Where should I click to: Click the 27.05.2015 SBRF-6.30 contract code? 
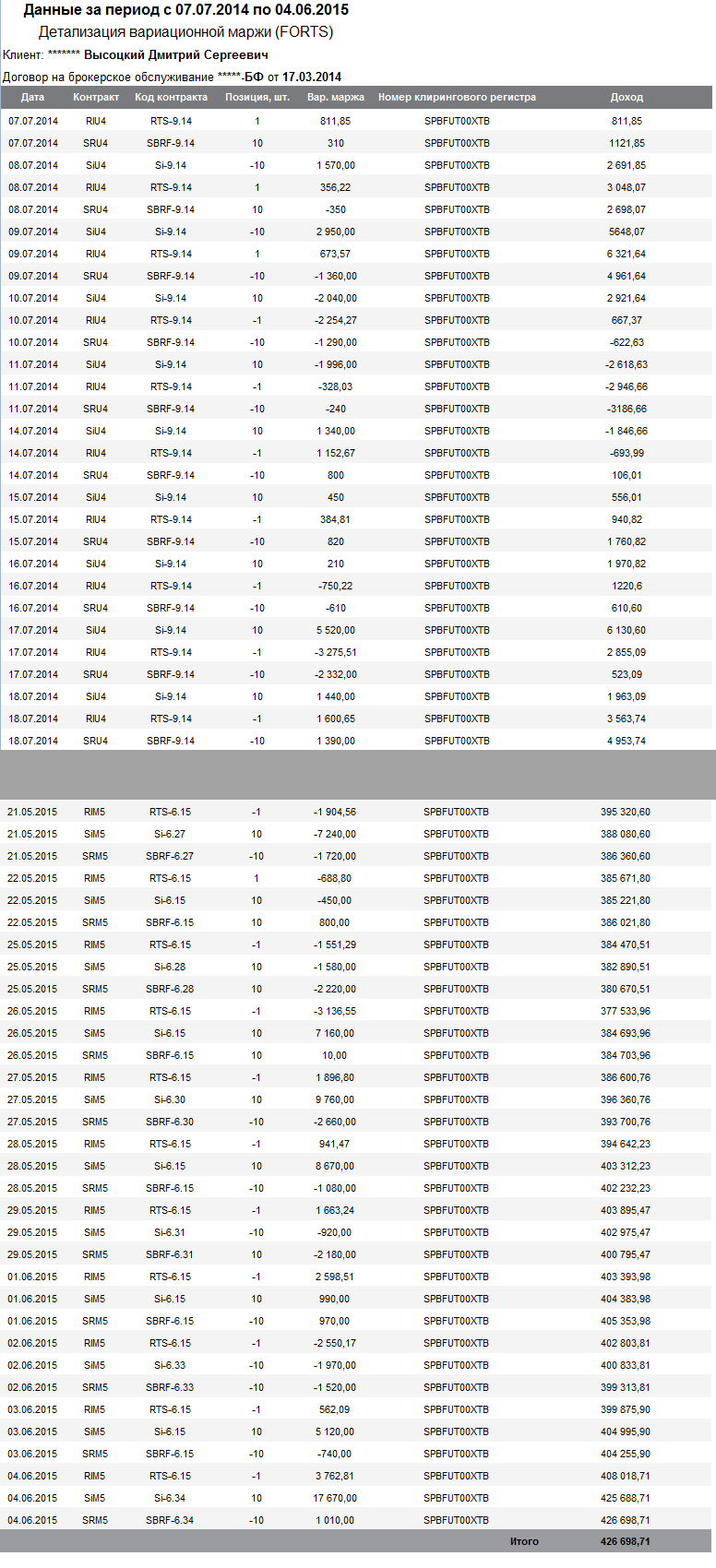click(170, 1122)
